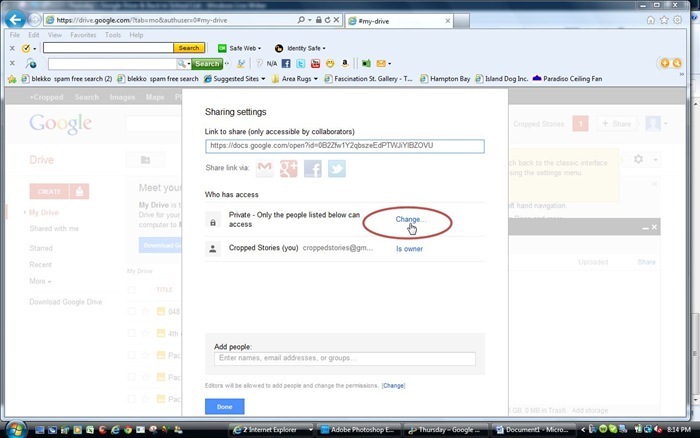Open Island Dog Inc. favorite link
The height and width of the screenshot is (438, 700).
(502, 79)
